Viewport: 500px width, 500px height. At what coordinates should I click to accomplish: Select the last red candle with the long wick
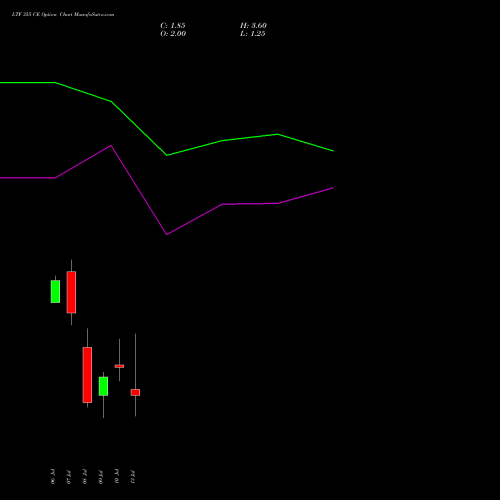pos(135,392)
